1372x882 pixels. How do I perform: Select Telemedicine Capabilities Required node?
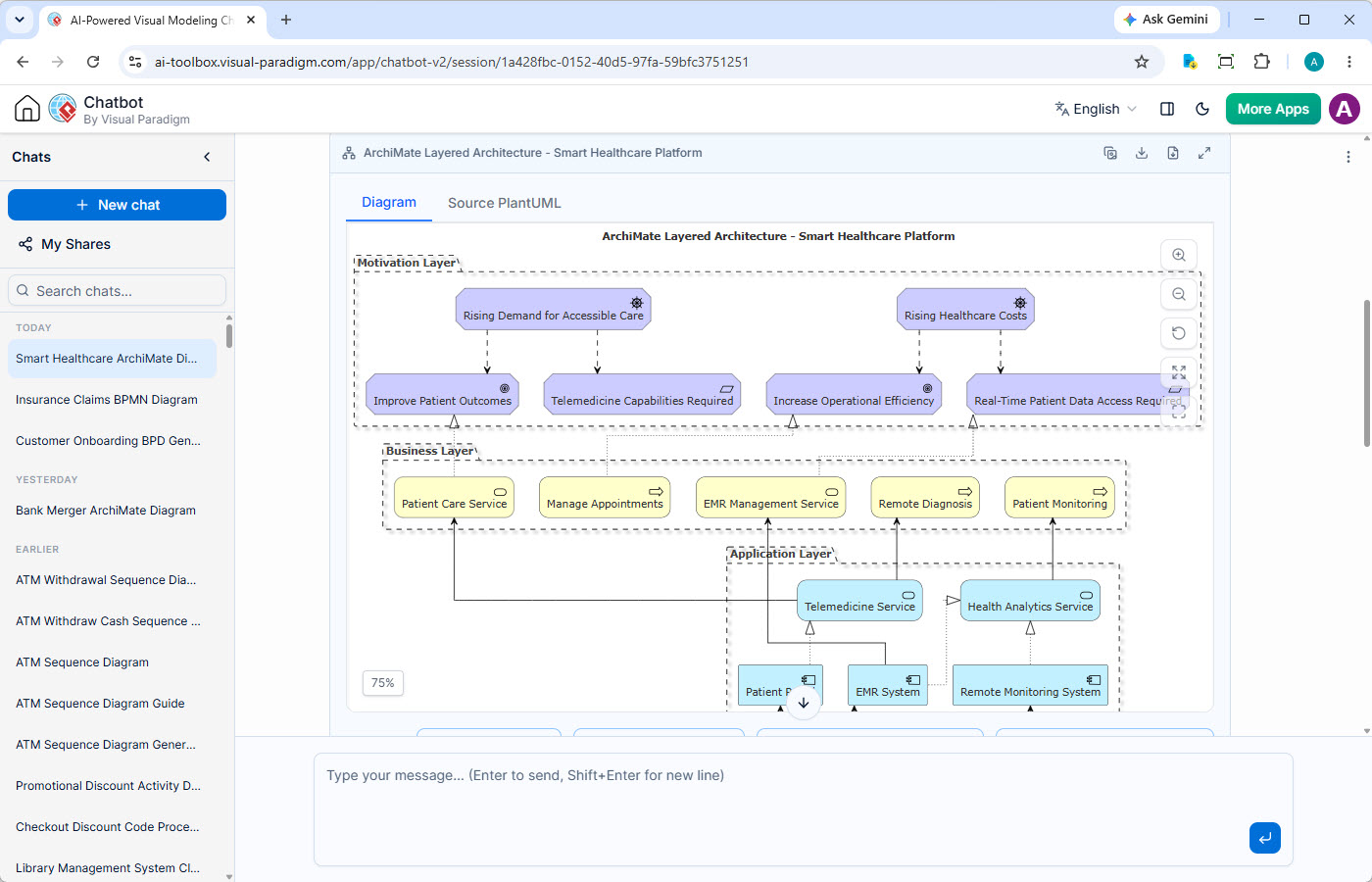[x=642, y=394]
